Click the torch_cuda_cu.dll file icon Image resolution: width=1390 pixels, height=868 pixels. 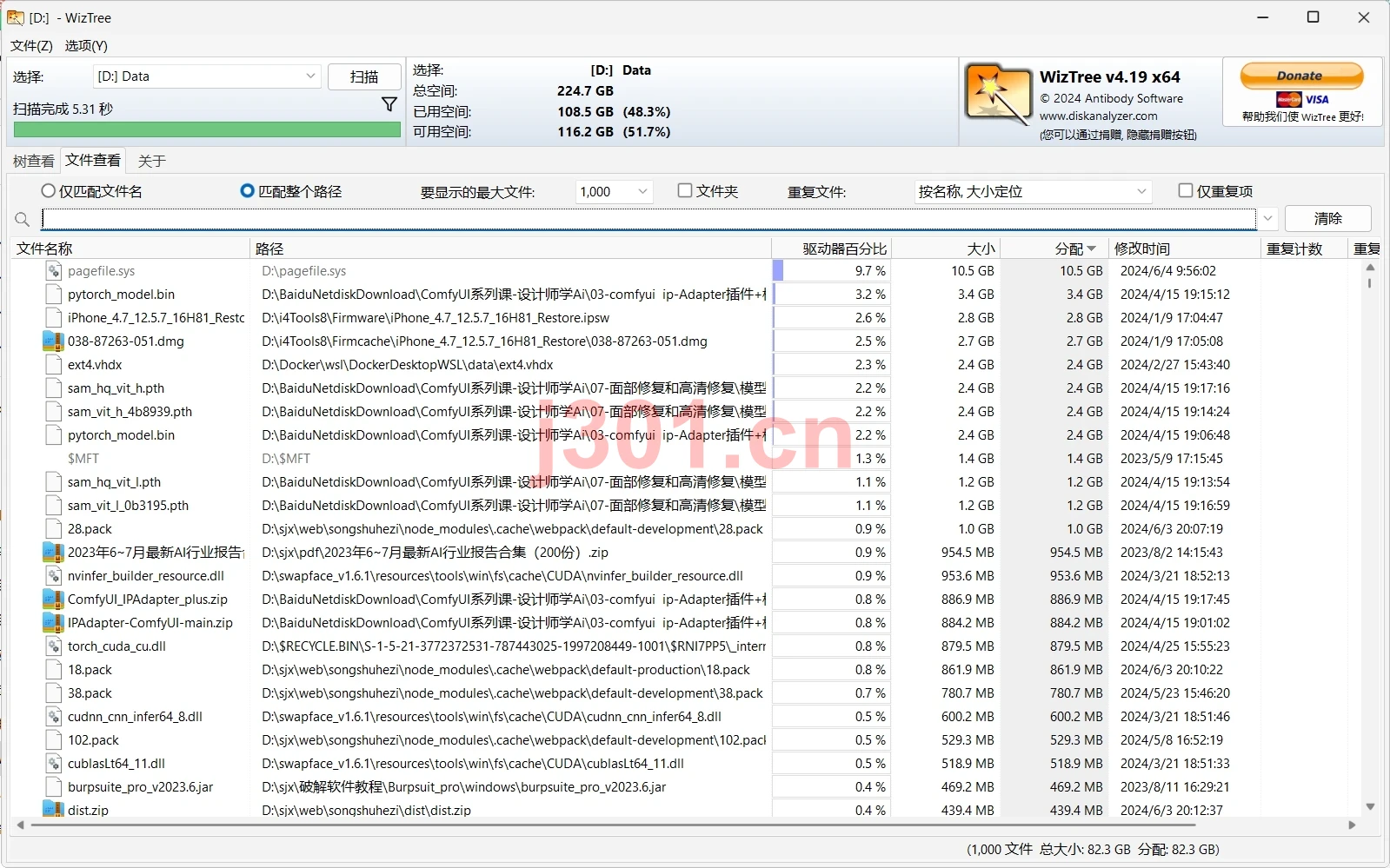coord(53,646)
